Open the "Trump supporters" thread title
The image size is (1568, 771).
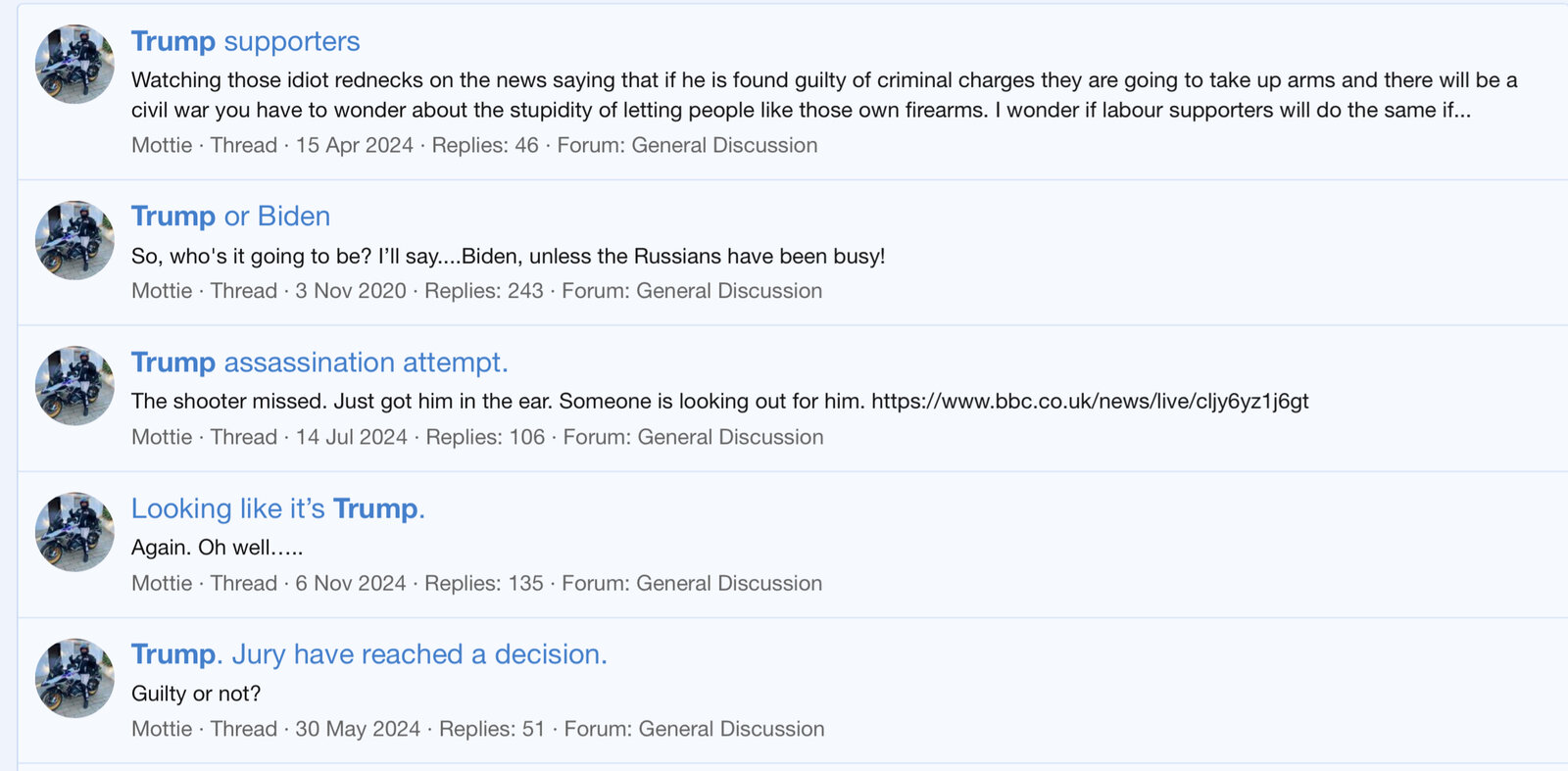pyautogui.click(x=245, y=41)
